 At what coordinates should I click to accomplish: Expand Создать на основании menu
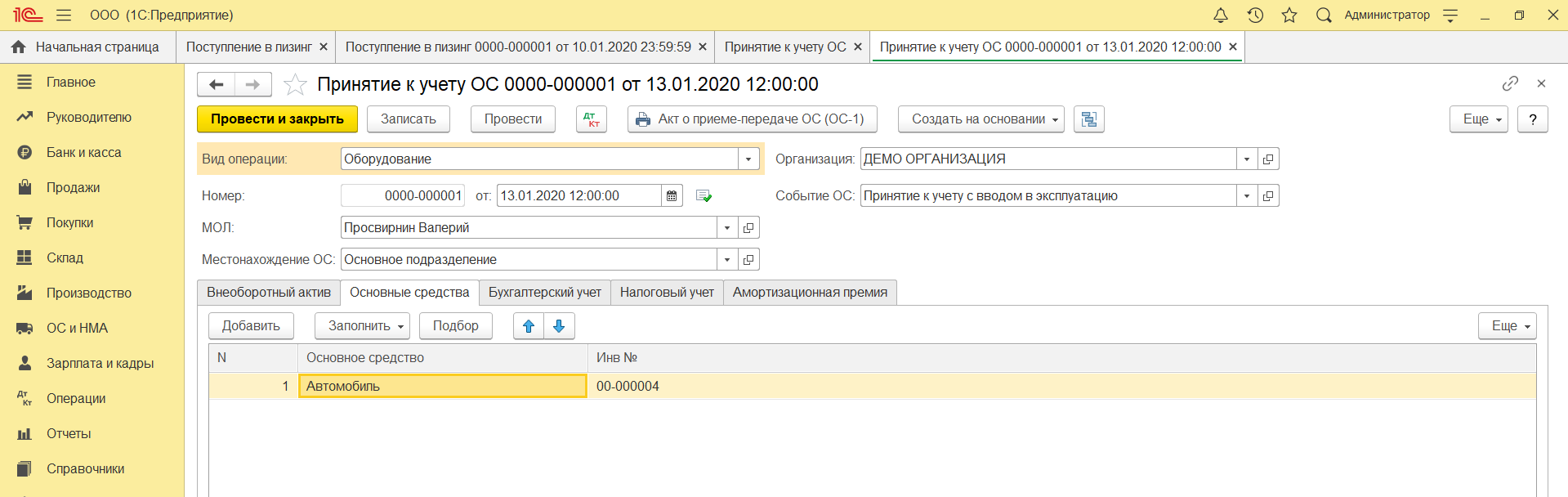point(981,119)
